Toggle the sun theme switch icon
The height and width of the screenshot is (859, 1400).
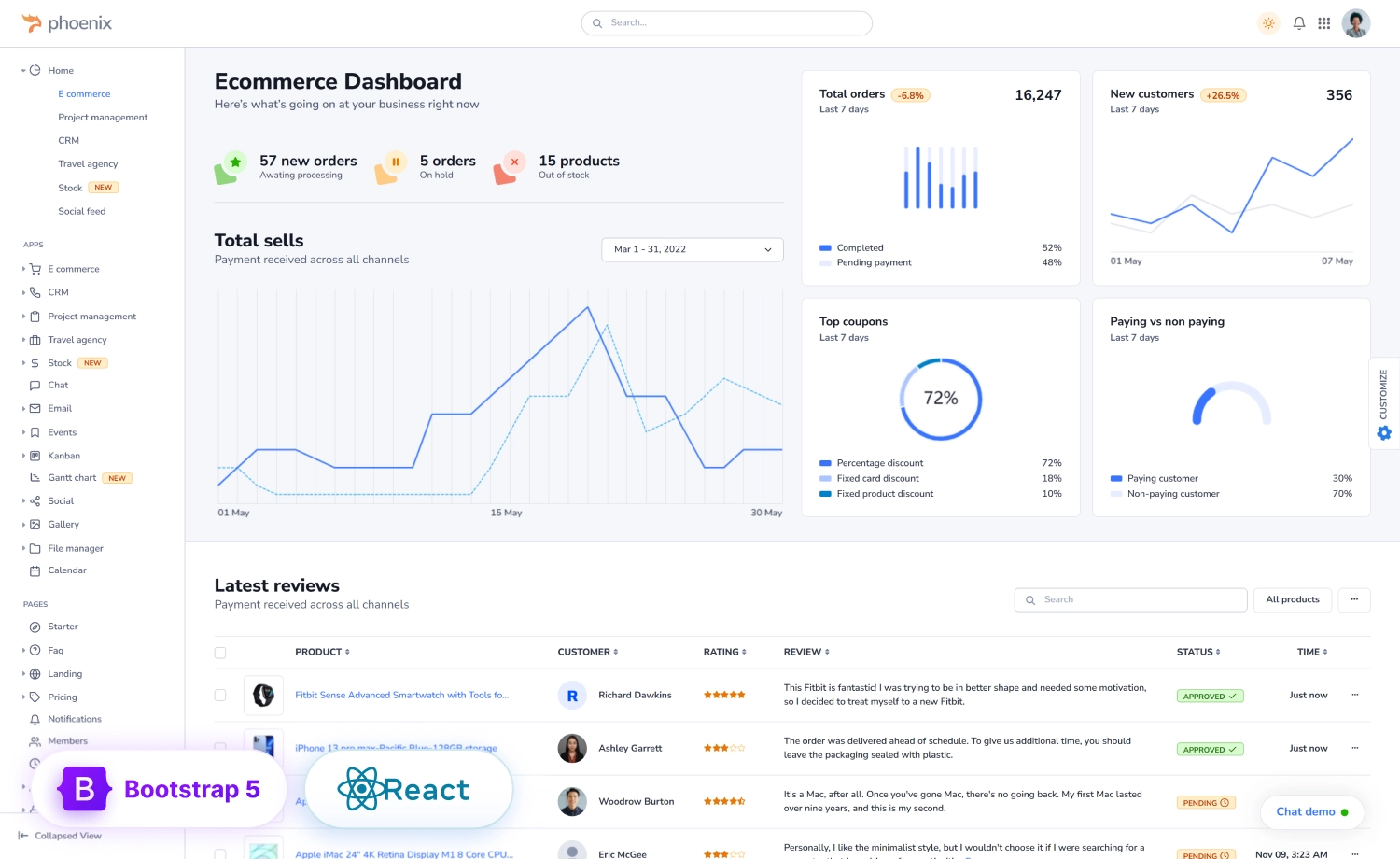click(x=1268, y=23)
